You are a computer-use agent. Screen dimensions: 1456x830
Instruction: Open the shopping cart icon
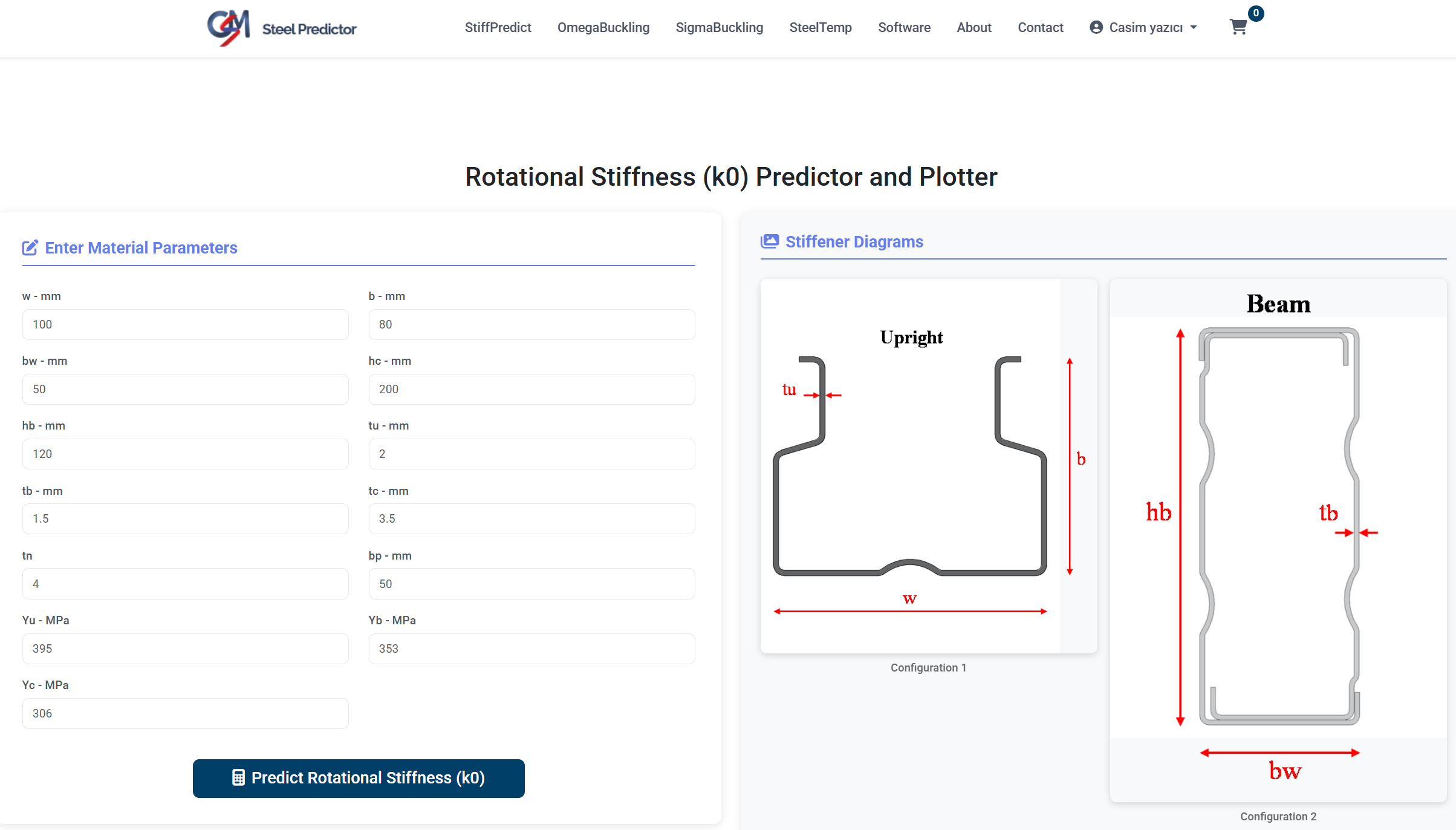point(1238,27)
